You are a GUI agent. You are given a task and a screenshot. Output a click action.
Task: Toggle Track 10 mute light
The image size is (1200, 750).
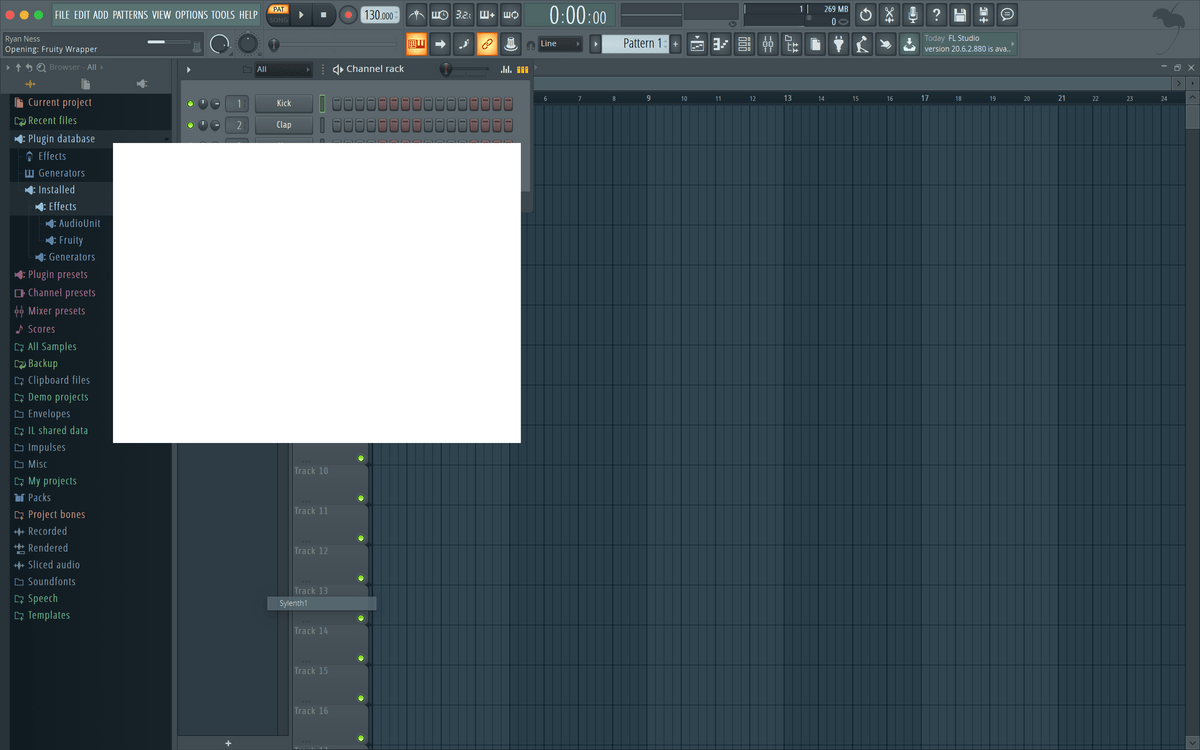point(361,459)
